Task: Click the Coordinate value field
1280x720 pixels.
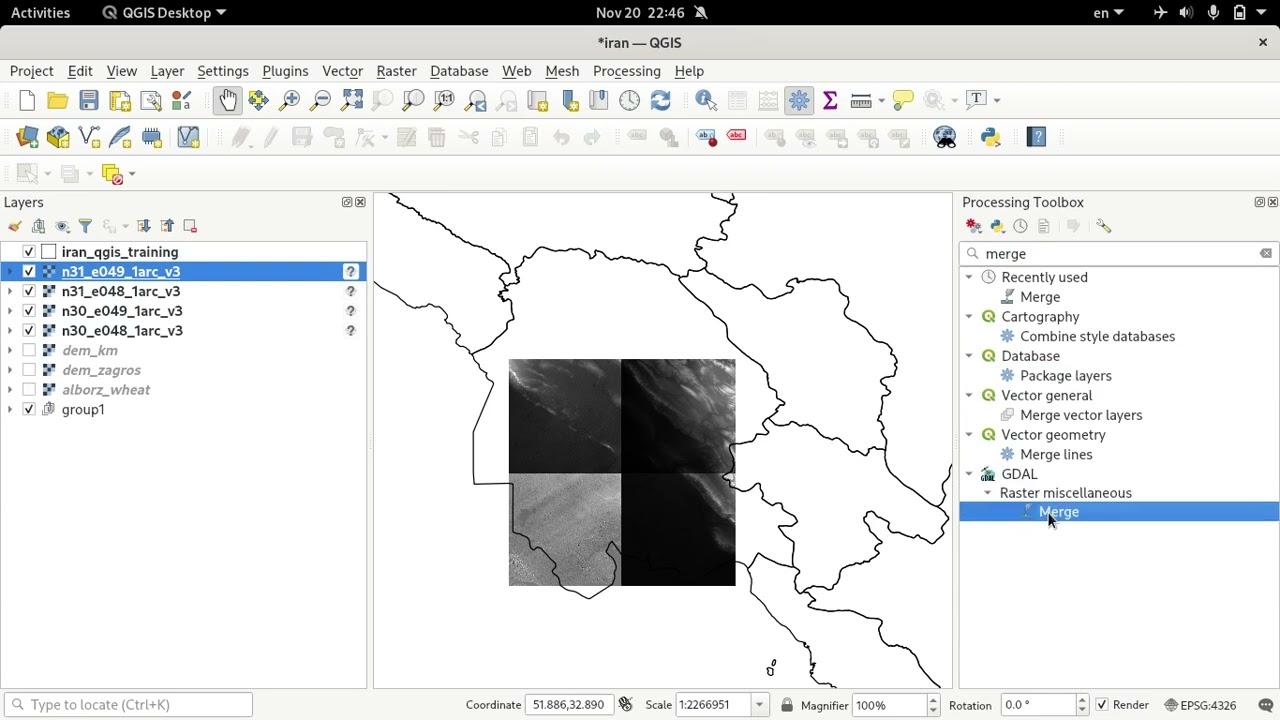Action: 568,705
